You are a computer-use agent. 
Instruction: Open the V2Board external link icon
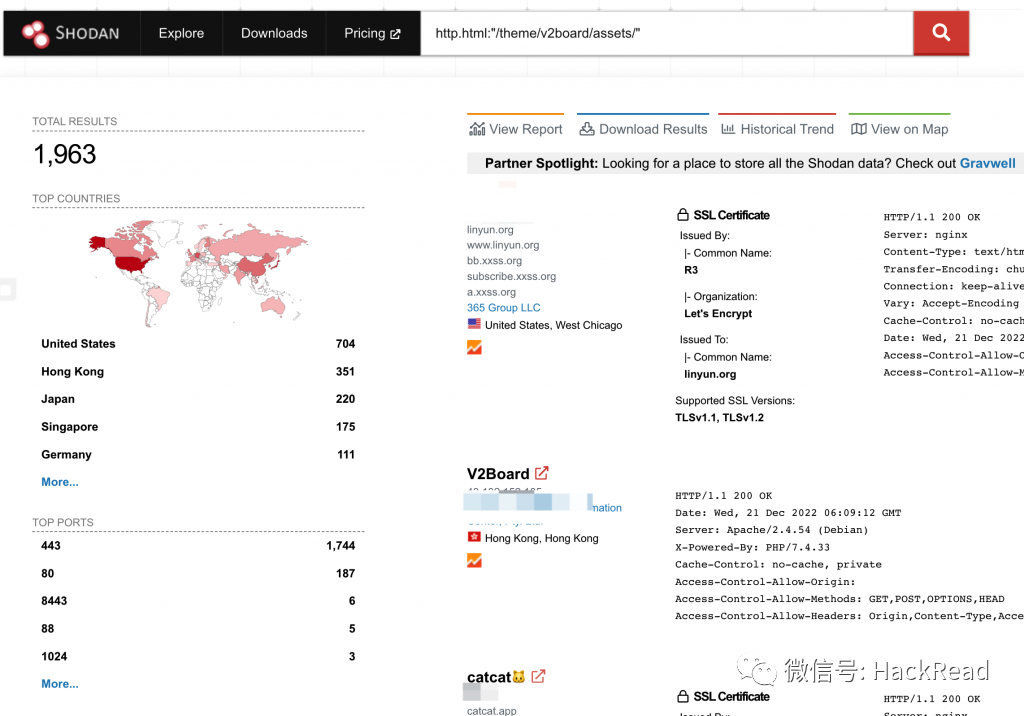click(541, 473)
